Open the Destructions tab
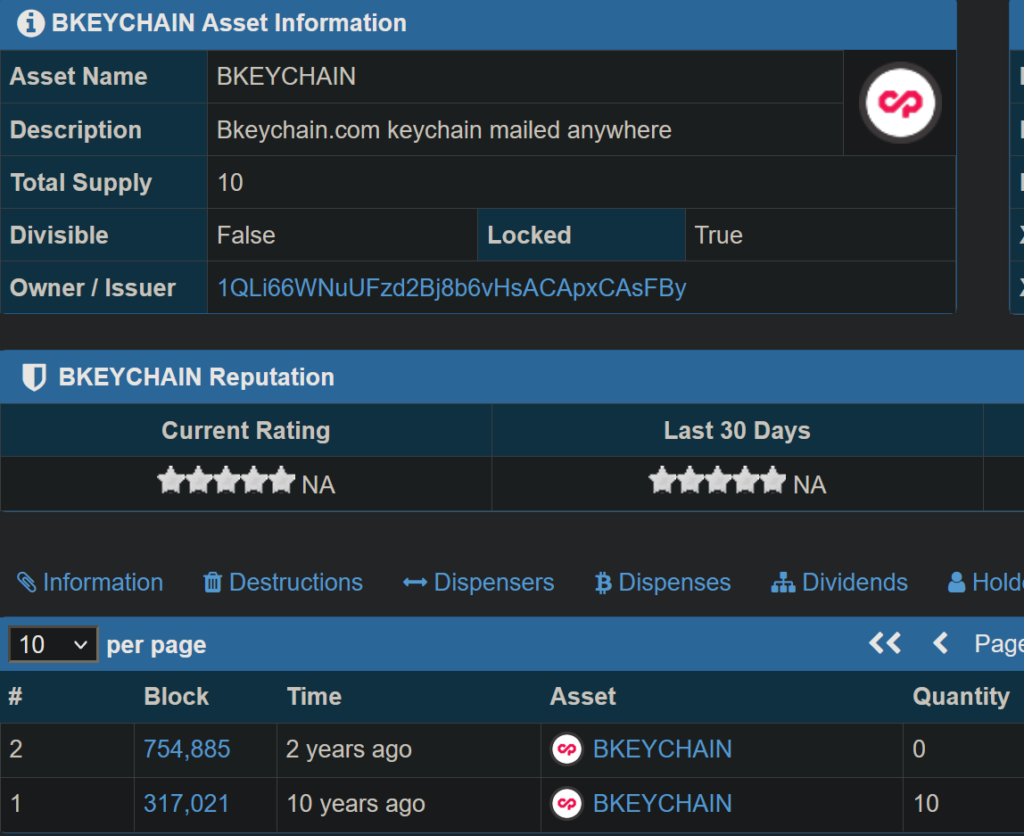 point(283,582)
